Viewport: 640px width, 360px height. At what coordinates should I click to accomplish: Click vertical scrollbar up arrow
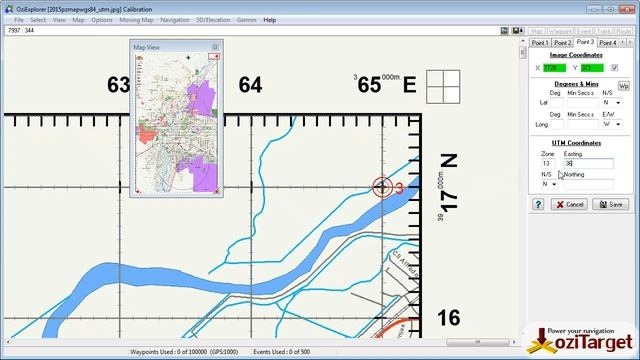[523, 41]
